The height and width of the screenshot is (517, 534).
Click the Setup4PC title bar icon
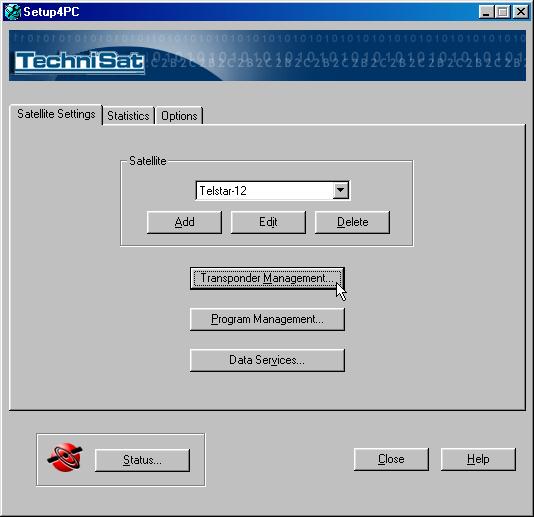tap(13, 12)
